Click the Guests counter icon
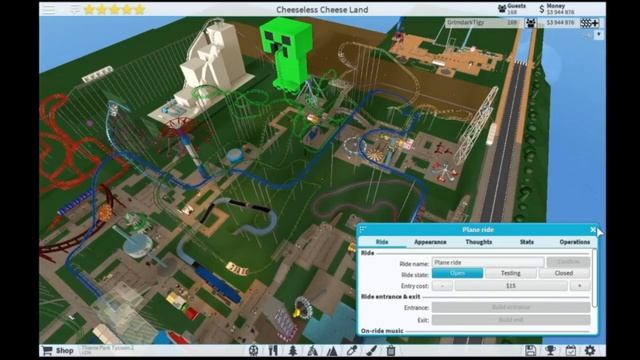Image resolution: width=640 pixels, height=360 pixels. tap(502, 9)
